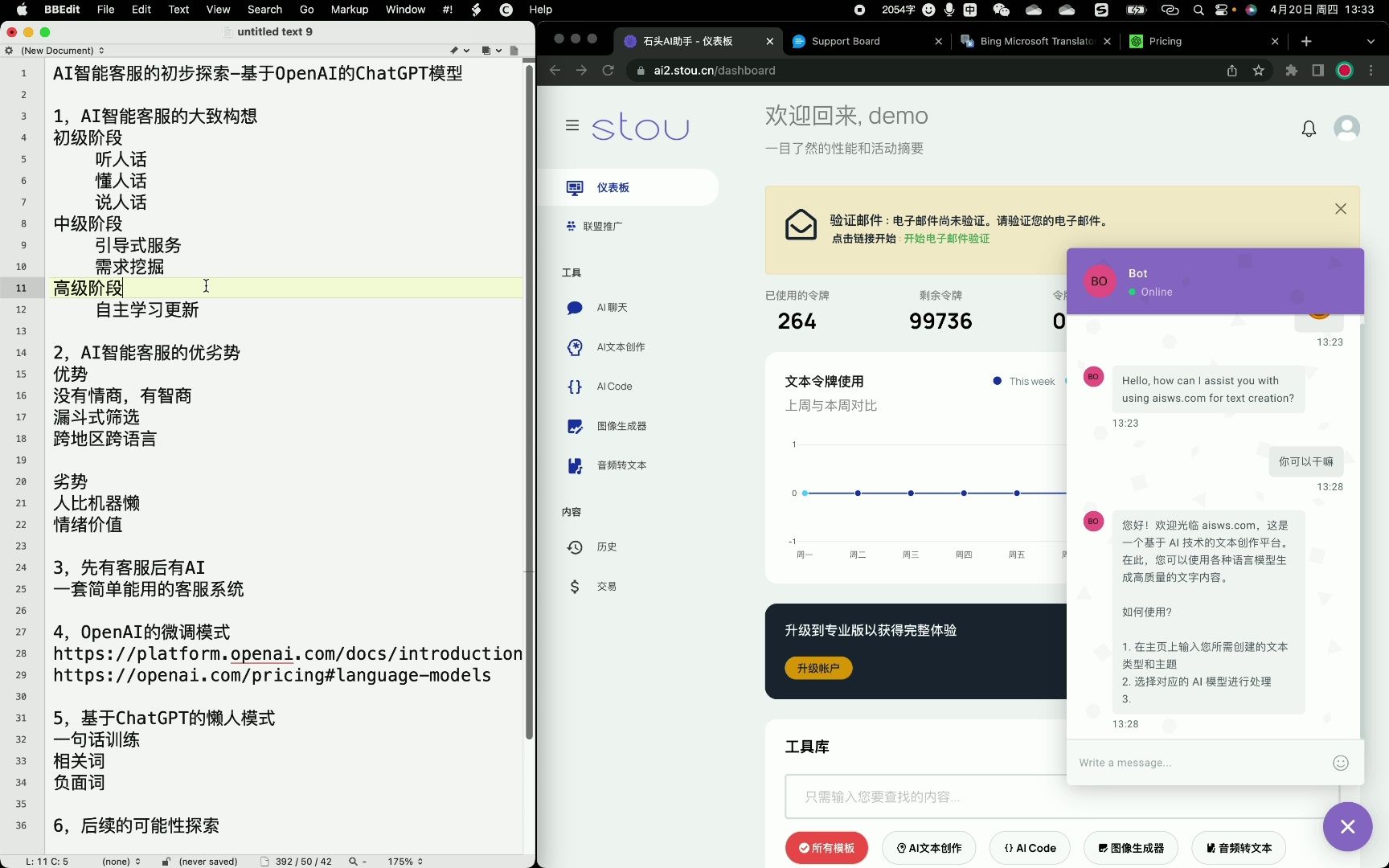This screenshot has height=868, width=1389.
Task: Click the stou logo
Action: (641, 127)
